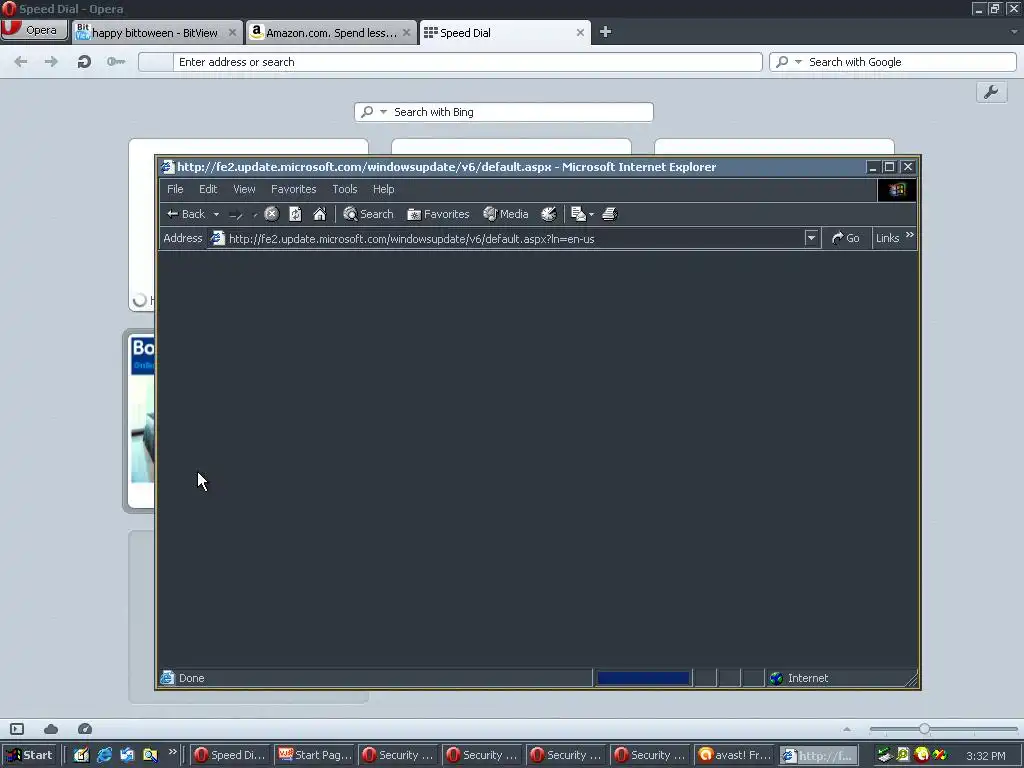Click the Stop button in Internet Explorer toolbar

click(x=272, y=214)
